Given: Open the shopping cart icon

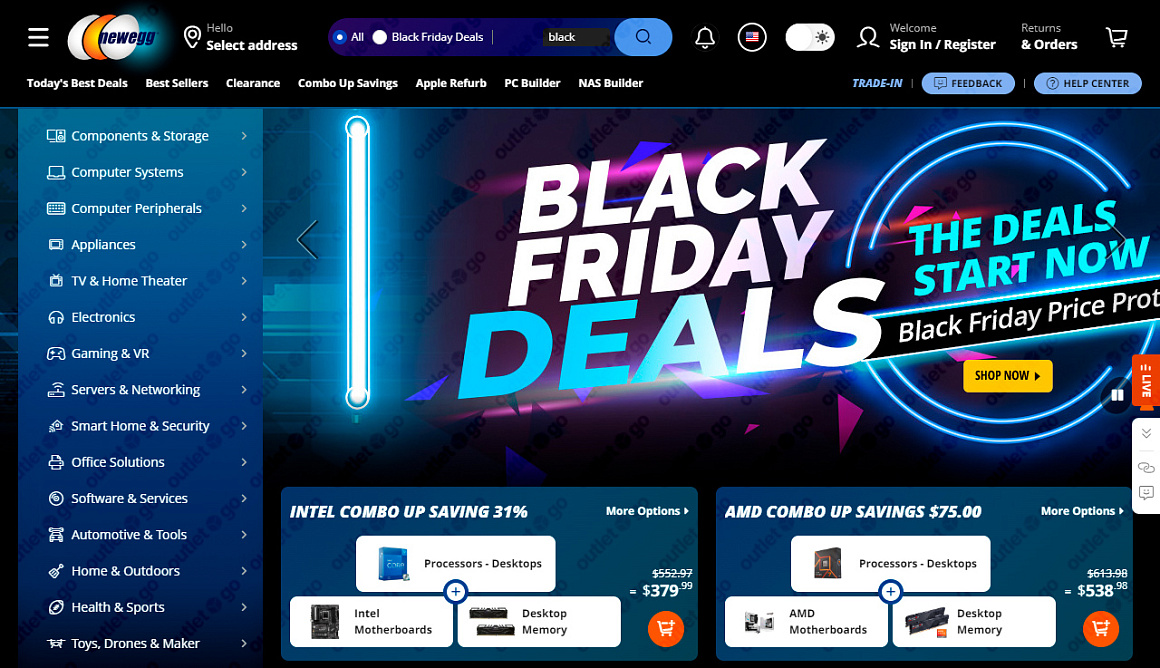Looking at the screenshot, I should (1116, 37).
